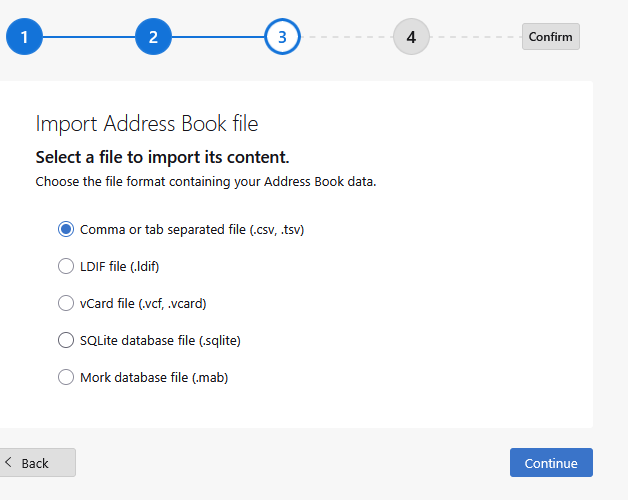Select the vCard file radio button
The image size is (628, 500).
click(x=66, y=303)
